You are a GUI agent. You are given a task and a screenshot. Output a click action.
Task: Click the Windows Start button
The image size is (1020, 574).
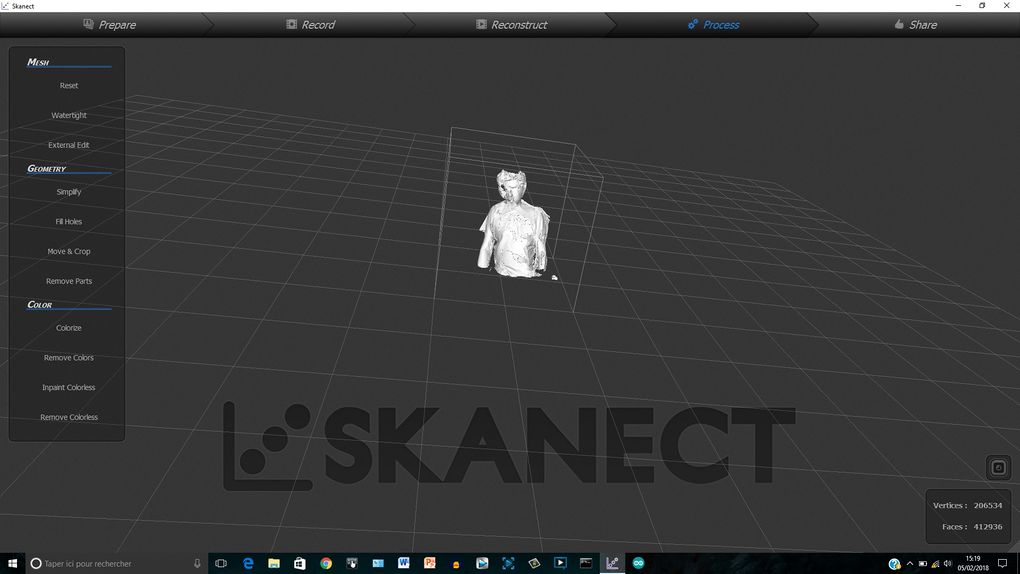pos(12,563)
